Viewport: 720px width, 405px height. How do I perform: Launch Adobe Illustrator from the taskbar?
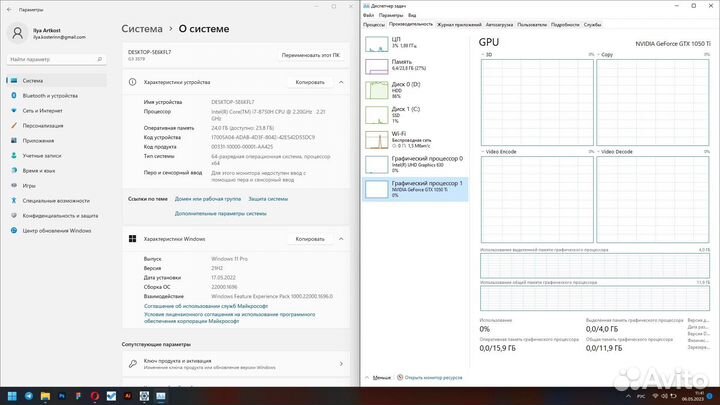pos(128,396)
